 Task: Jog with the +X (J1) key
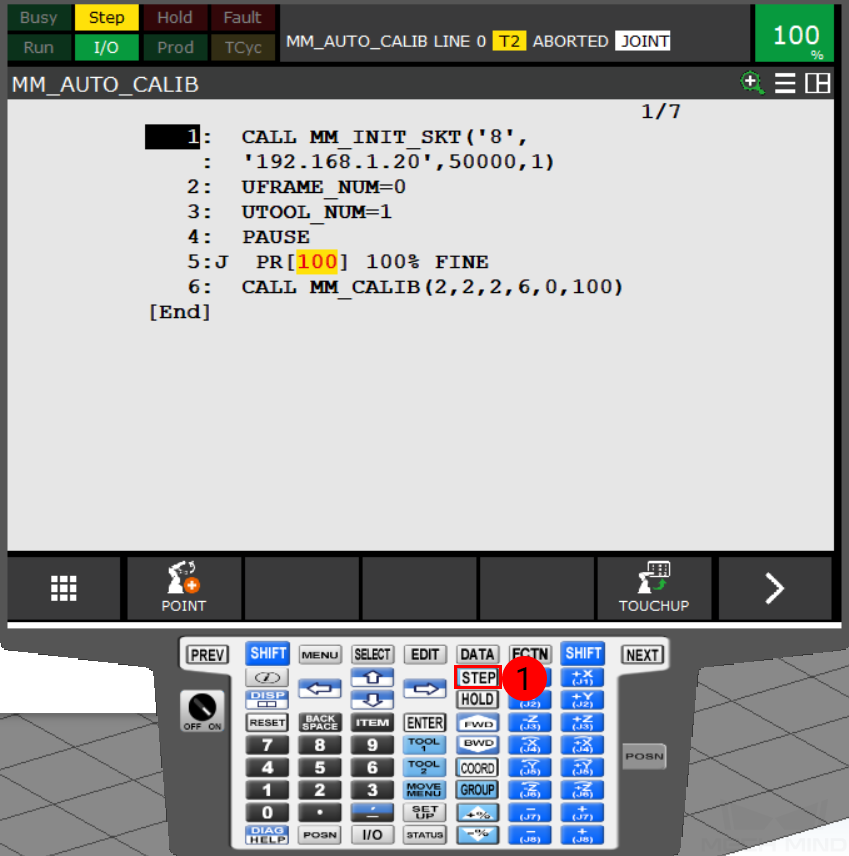click(583, 677)
